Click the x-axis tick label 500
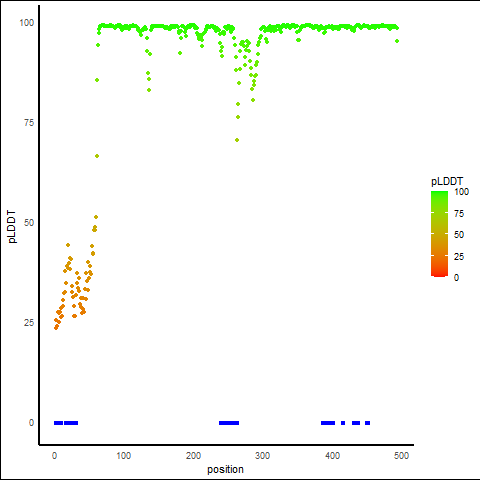Image resolution: width=480 pixels, height=480 pixels. click(401, 456)
